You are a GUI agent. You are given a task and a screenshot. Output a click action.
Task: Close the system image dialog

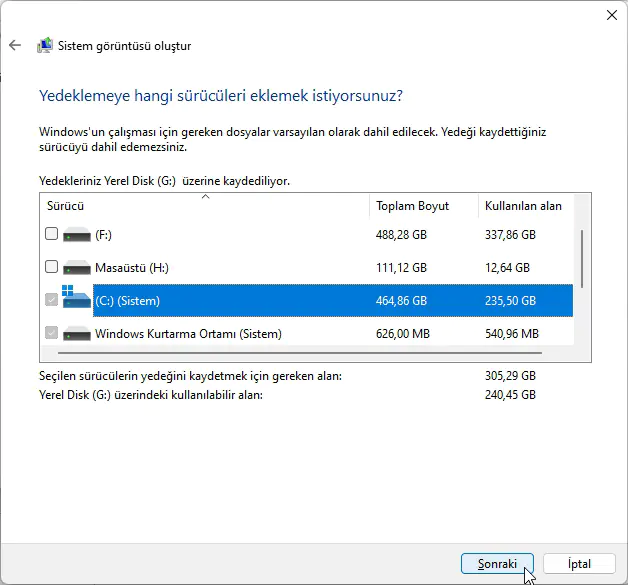[x=612, y=15]
